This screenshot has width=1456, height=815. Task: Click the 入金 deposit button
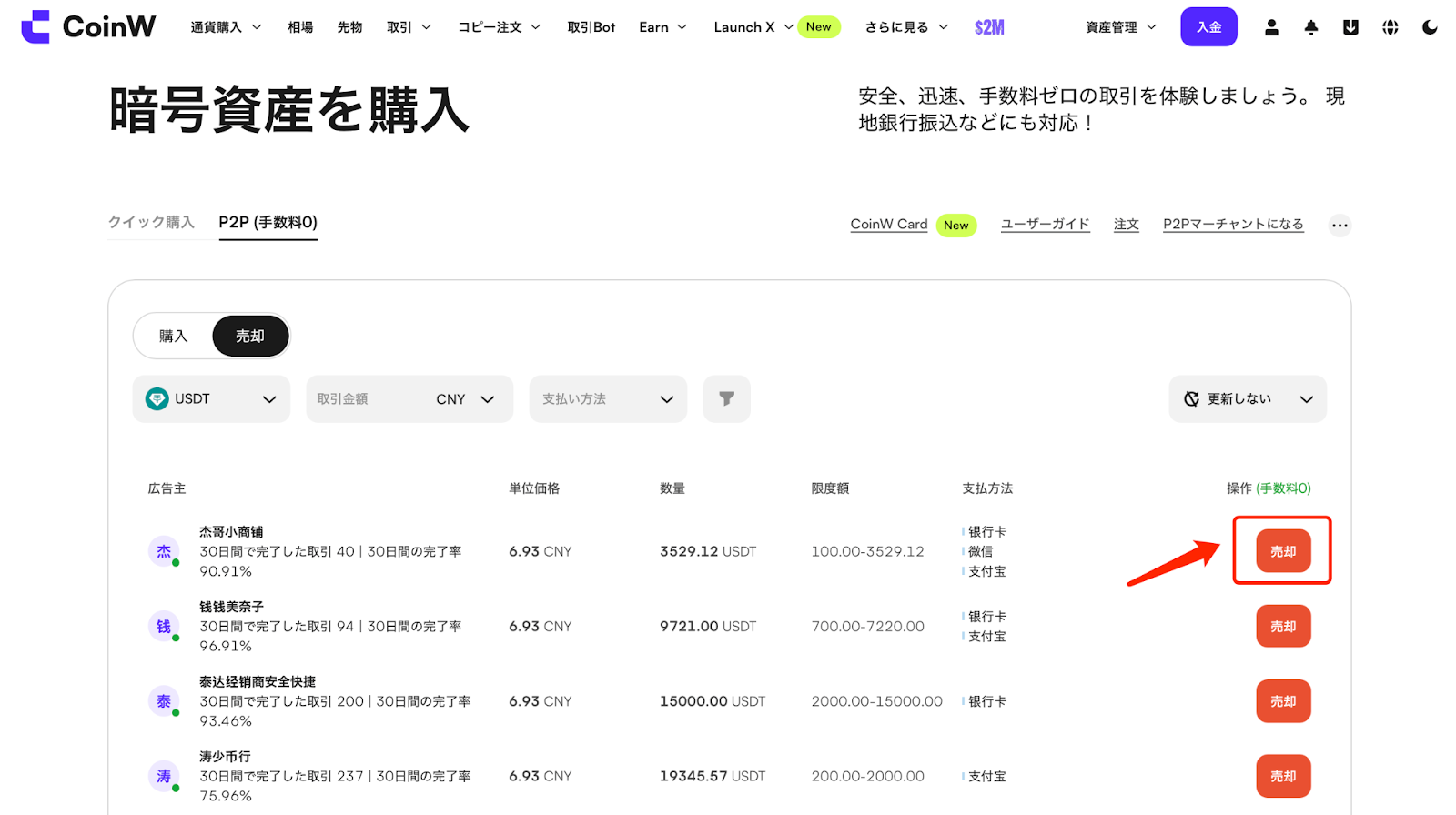click(x=1208, y=27)
